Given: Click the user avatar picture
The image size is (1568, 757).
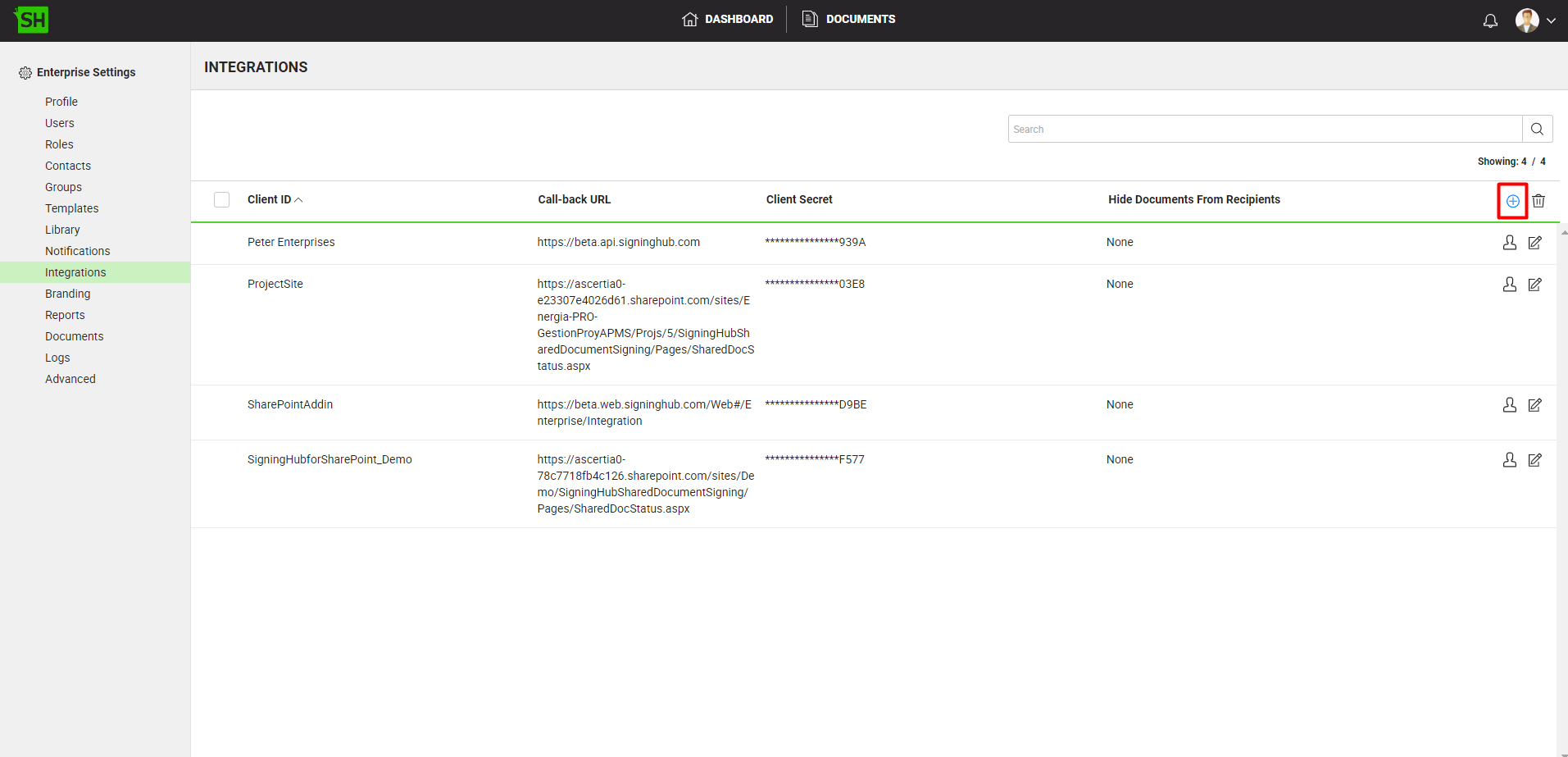Looking at the screenshot, I should (x=1526, y=21).
